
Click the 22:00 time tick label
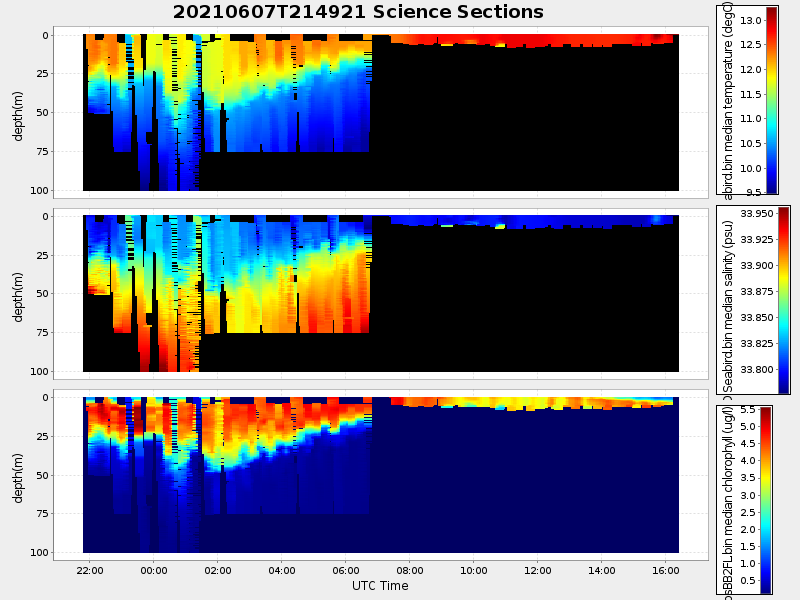pyautogui.click(x=90, y=570)
